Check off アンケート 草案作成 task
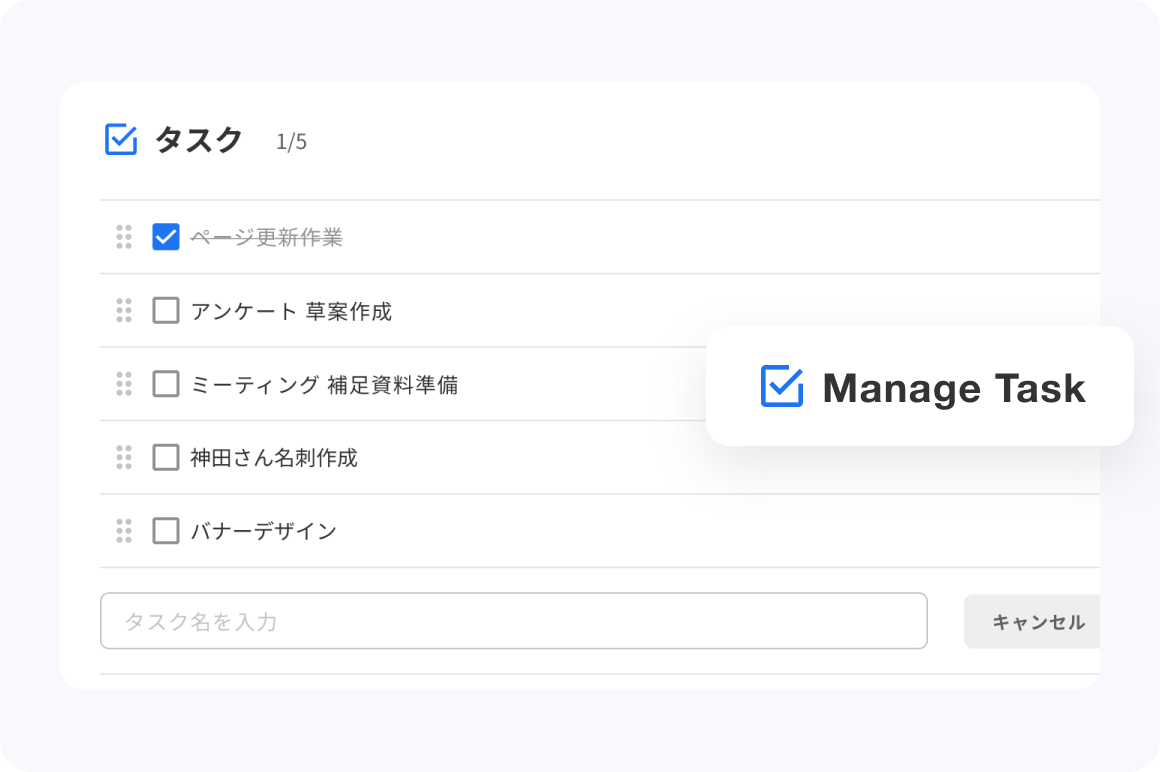The width and height of the screenshot is (1160, 772). tap(166, 311)
